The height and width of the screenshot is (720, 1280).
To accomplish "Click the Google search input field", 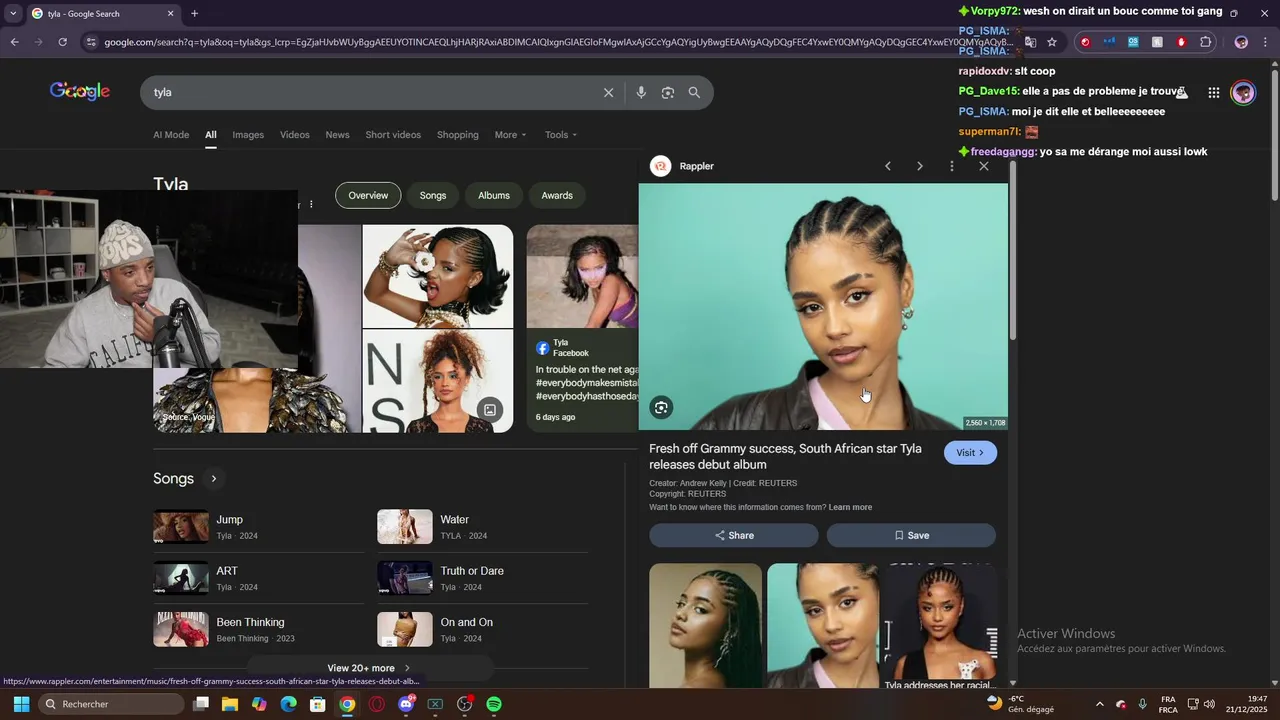I will coord(370,92).
